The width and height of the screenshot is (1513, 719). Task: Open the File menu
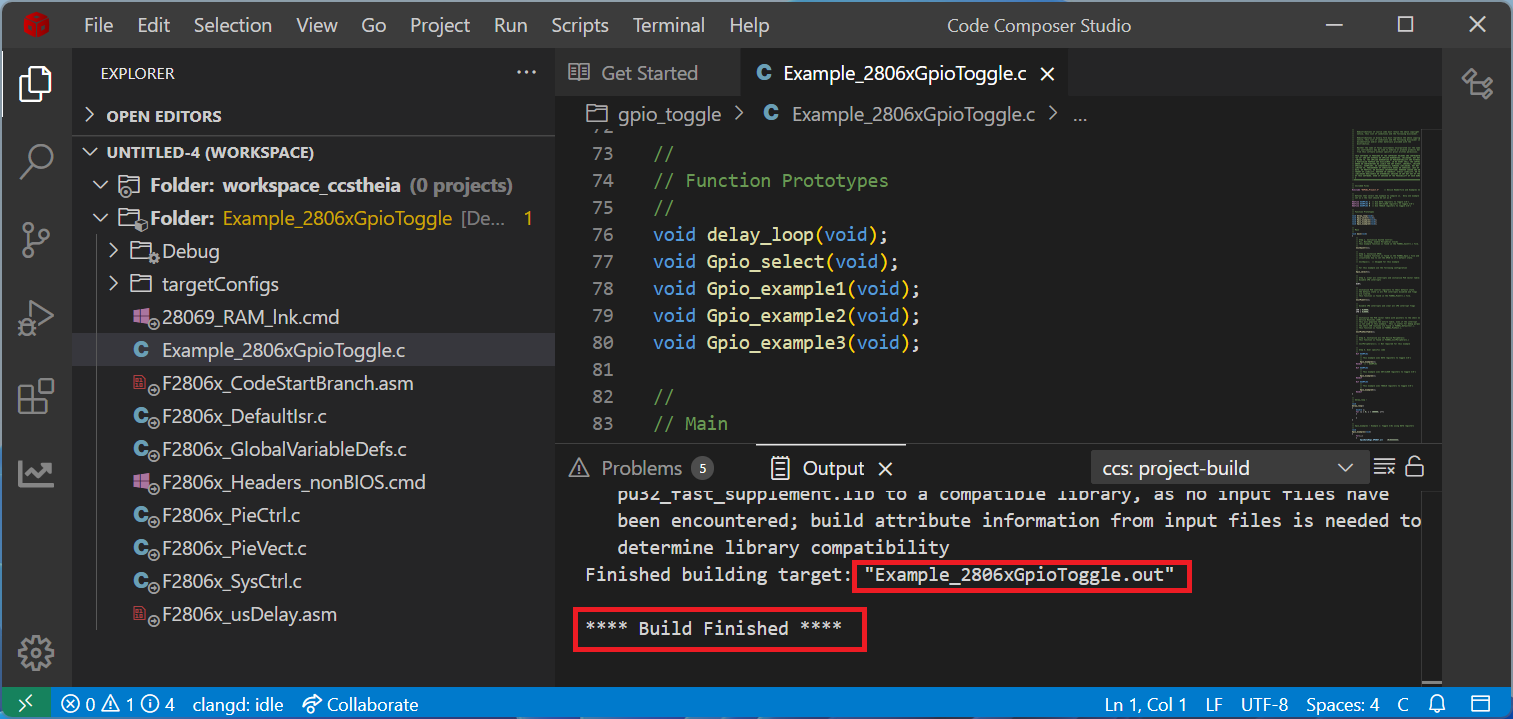tap(98, 26)
